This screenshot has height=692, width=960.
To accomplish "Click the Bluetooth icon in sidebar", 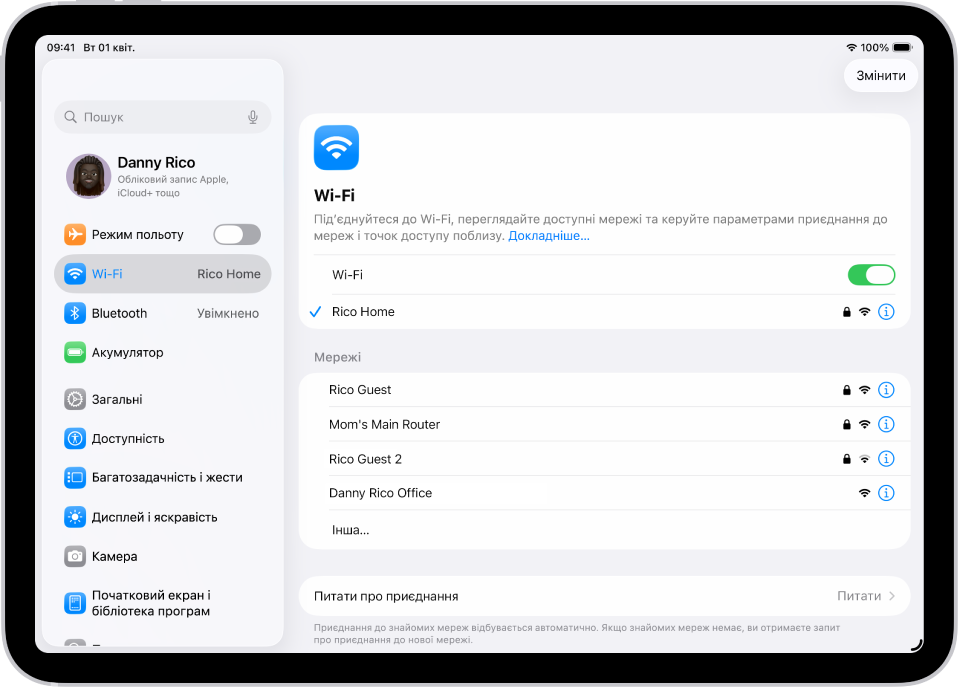I will click(x=75, y=313).
